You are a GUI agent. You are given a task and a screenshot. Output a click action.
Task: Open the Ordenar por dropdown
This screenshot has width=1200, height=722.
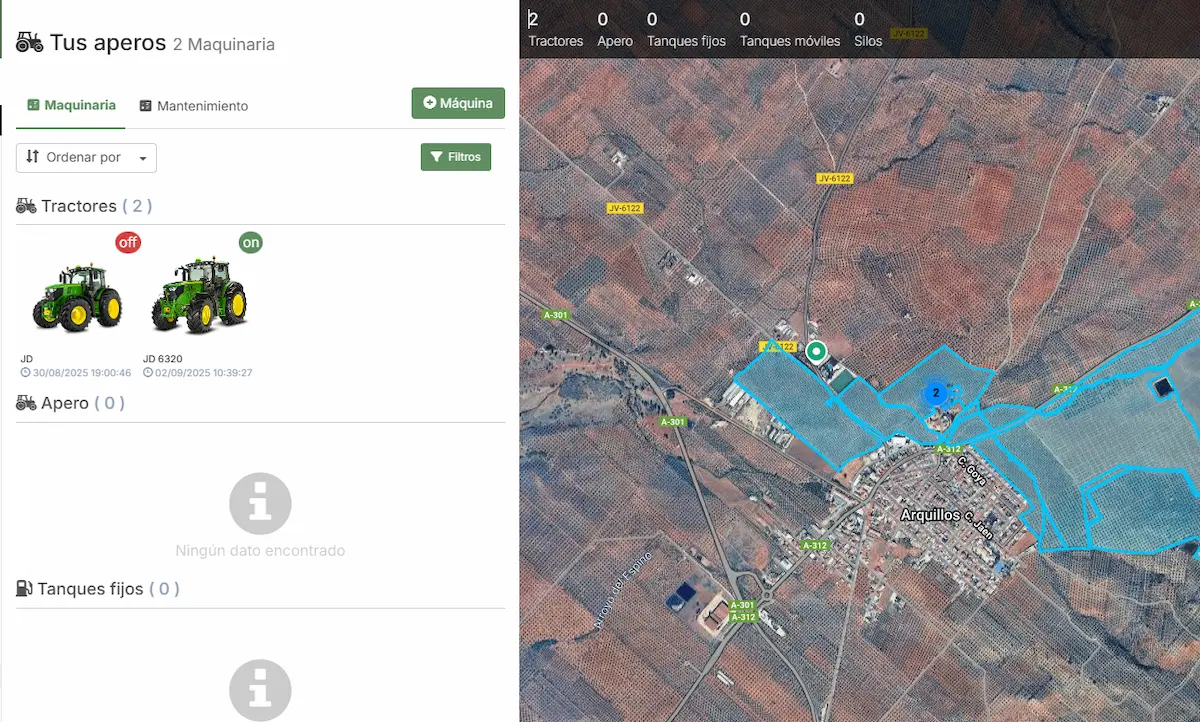[x=86, y=158]
